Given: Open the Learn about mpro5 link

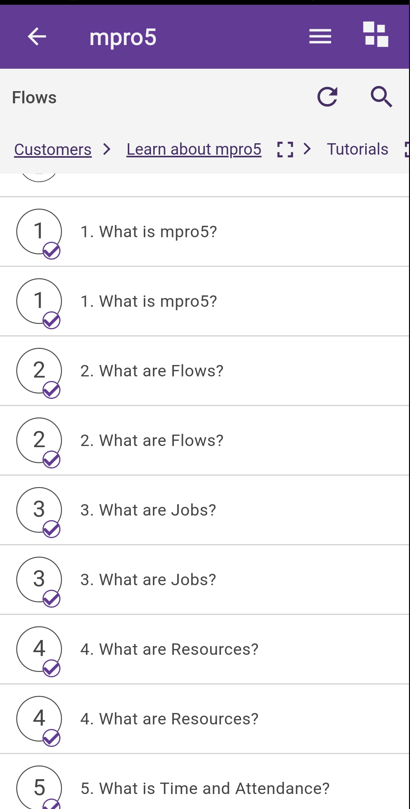Looking at the screenshot, I should [194, 150].
